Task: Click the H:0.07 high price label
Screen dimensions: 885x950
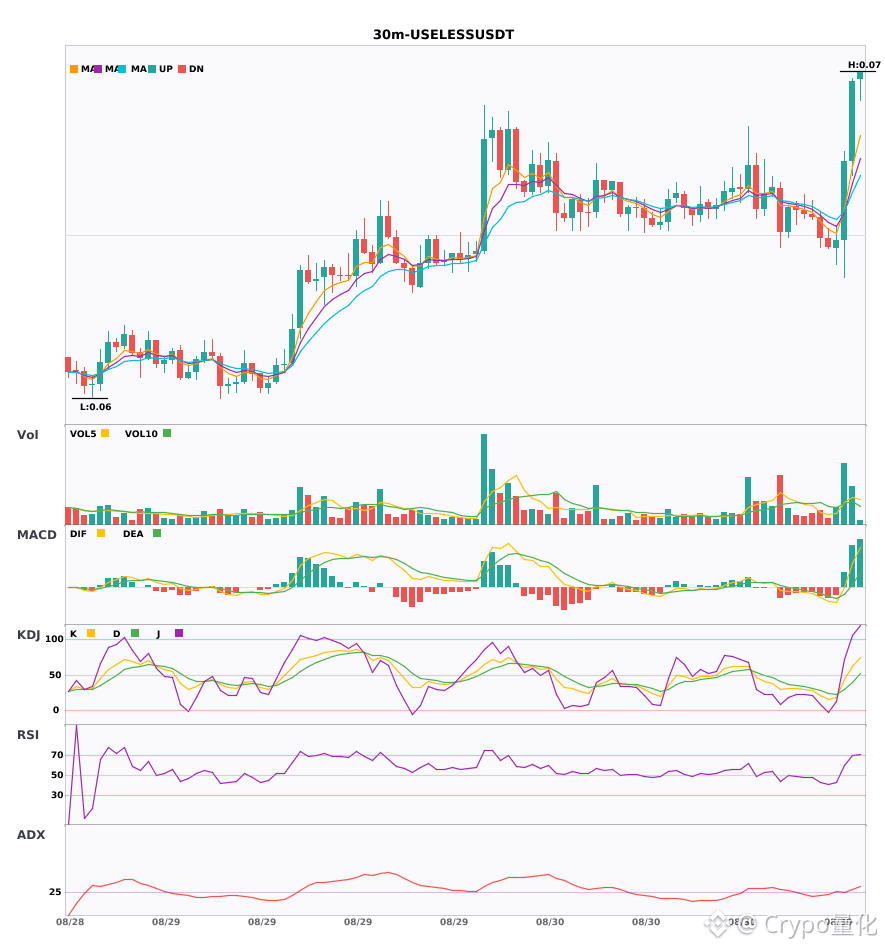Action: (864, 65)
